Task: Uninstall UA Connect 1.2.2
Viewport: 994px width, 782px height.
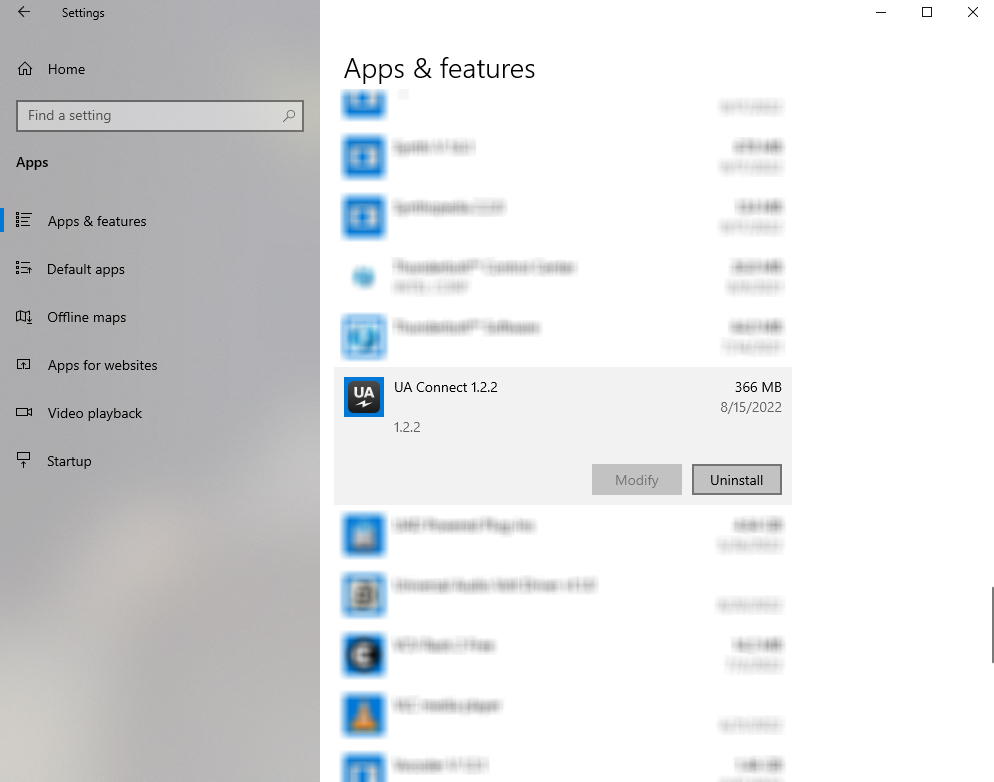Action: (x=737, y=479)
